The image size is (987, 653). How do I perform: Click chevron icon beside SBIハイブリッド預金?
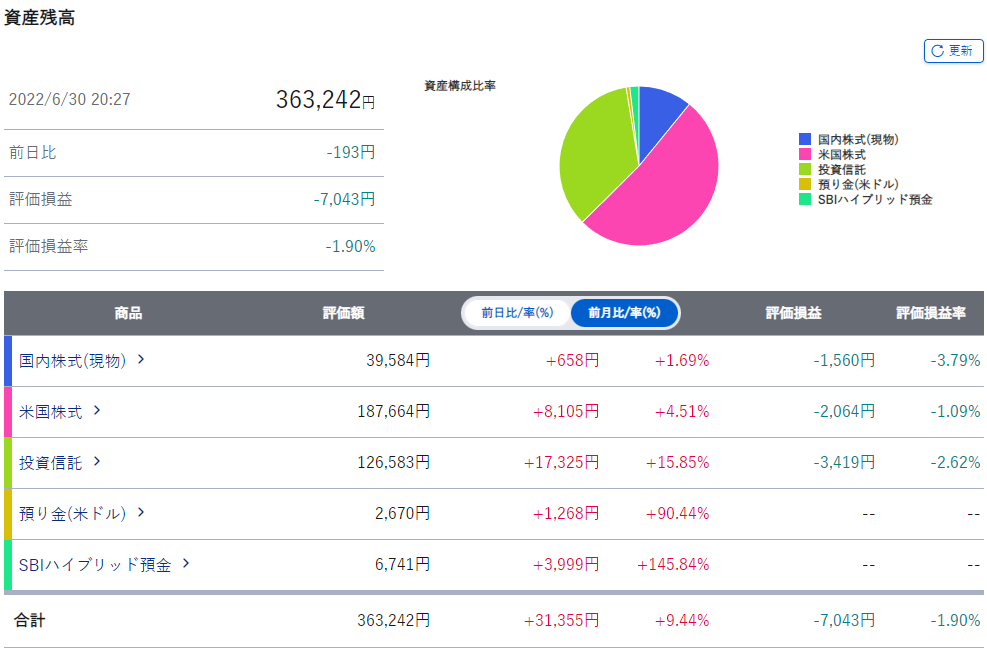[186, 563]
